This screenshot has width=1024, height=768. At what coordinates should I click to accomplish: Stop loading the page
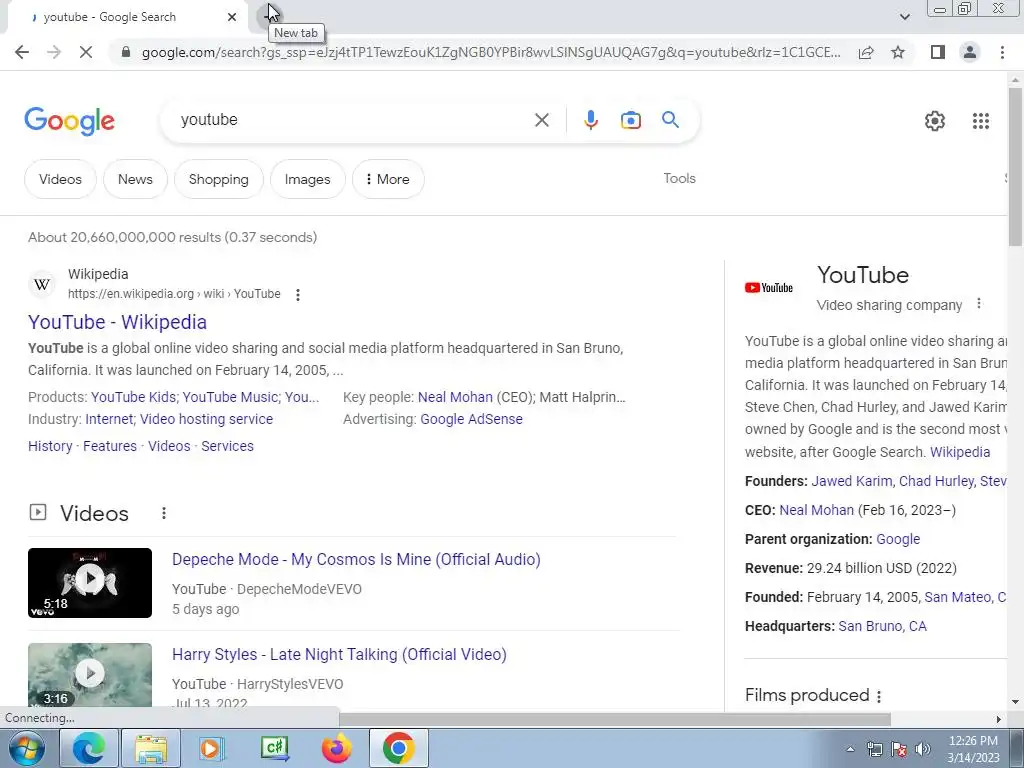click(x=86, y=52)
